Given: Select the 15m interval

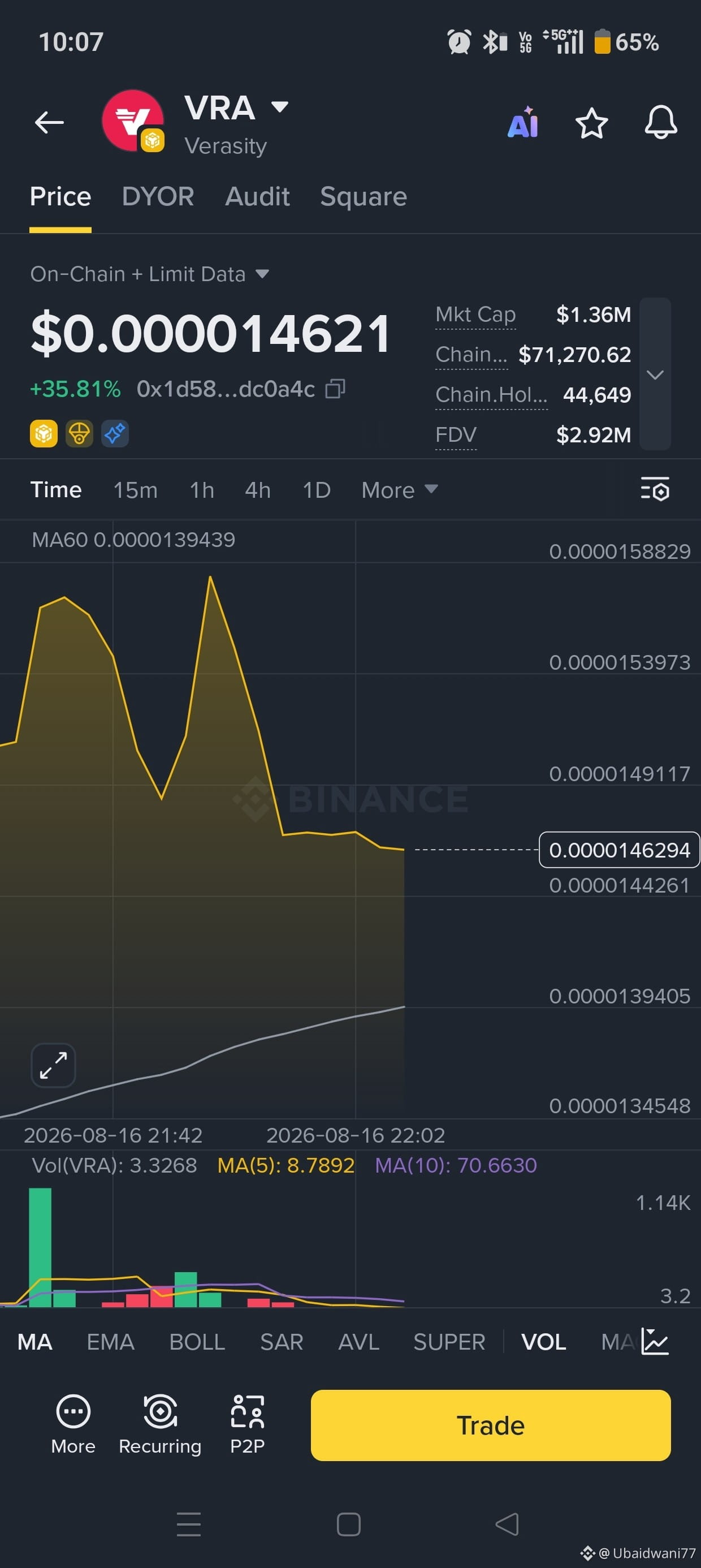Looking at the screenshot, I should click(136, 490).
